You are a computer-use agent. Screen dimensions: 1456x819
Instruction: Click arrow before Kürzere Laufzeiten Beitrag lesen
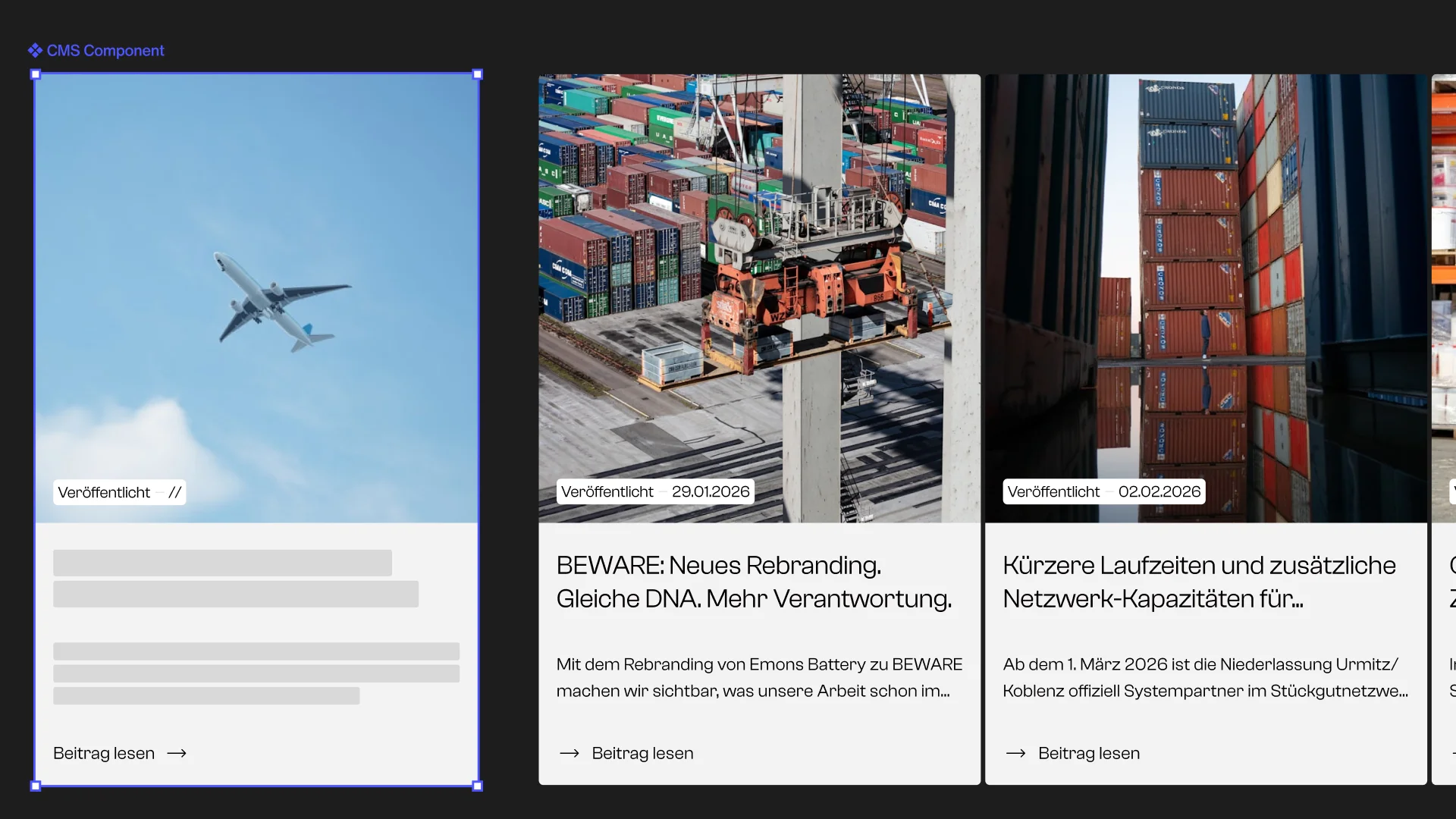(x=1016, y=753)
